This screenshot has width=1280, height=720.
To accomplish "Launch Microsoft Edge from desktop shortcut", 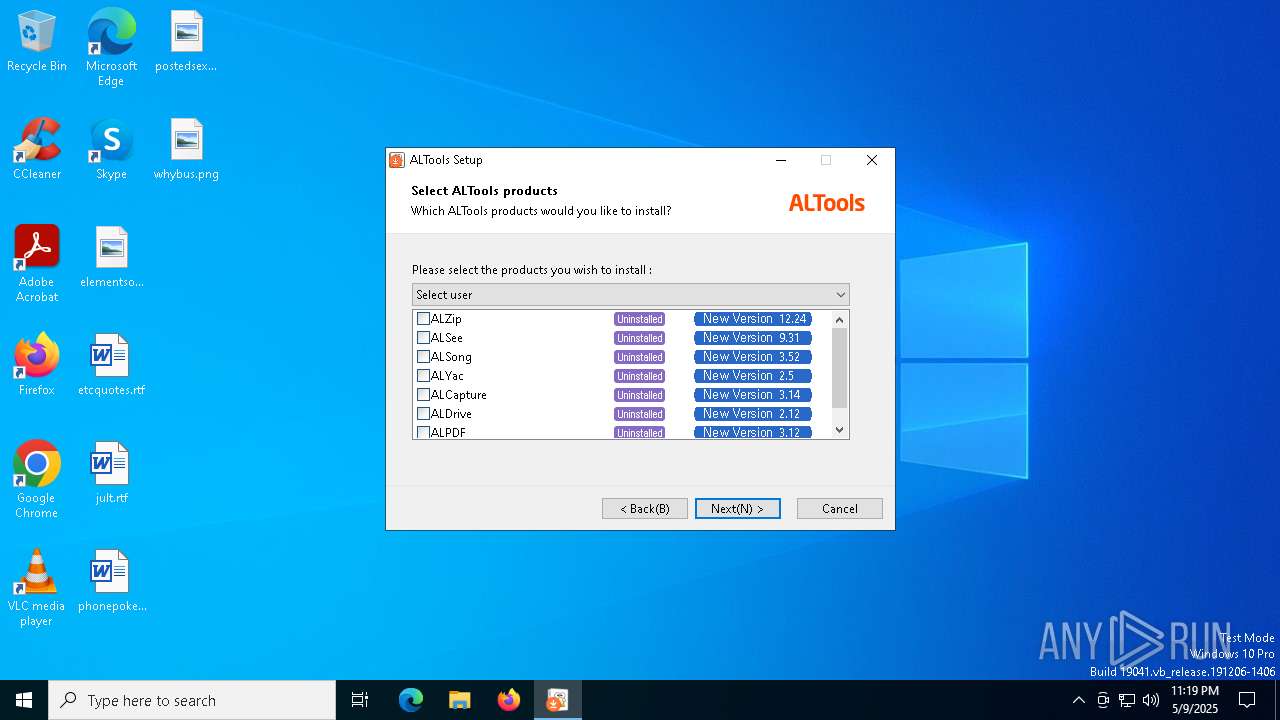I will pos(111,48).
